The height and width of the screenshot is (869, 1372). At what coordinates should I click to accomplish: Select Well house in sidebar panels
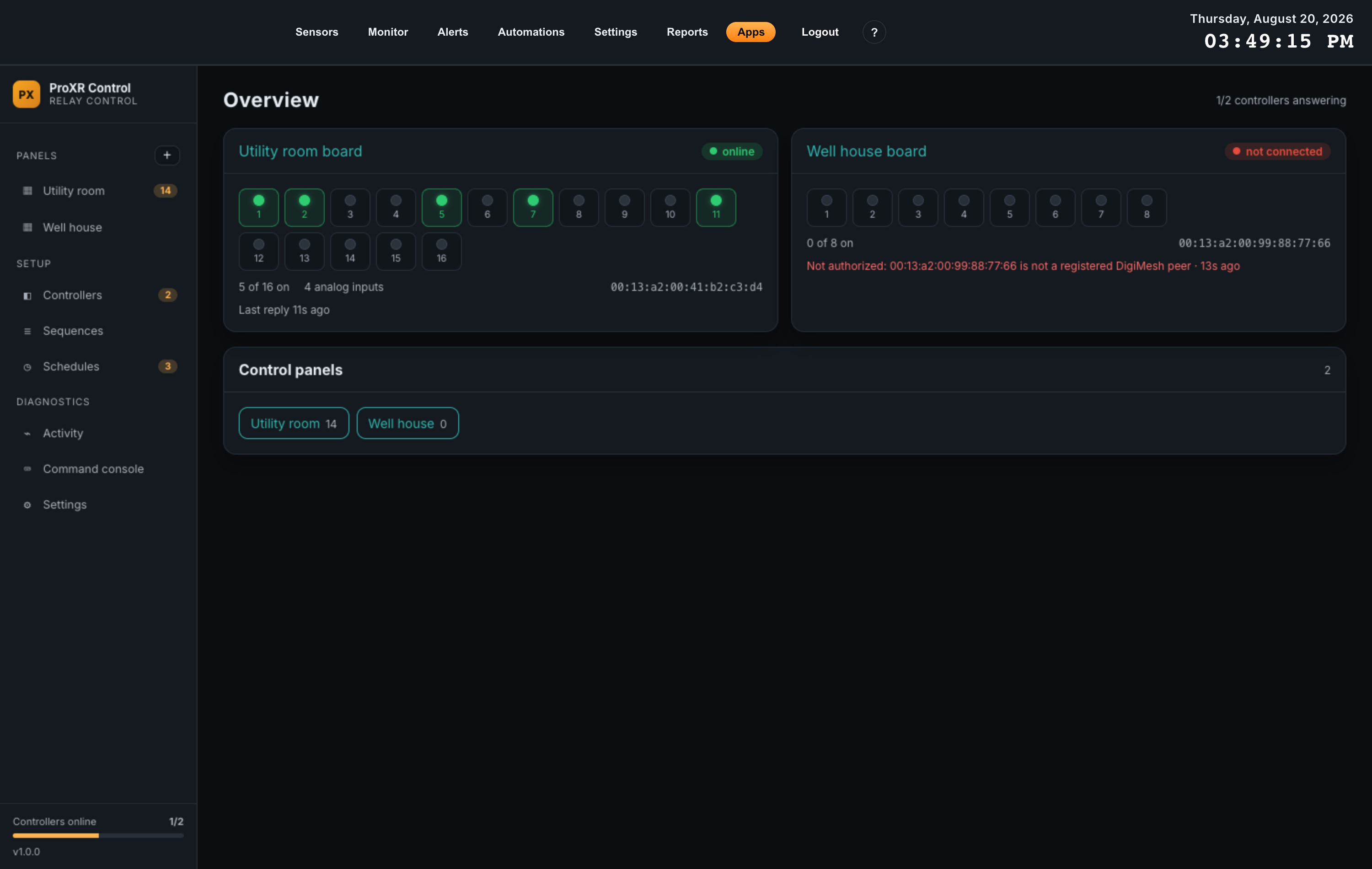pos(98,227)
